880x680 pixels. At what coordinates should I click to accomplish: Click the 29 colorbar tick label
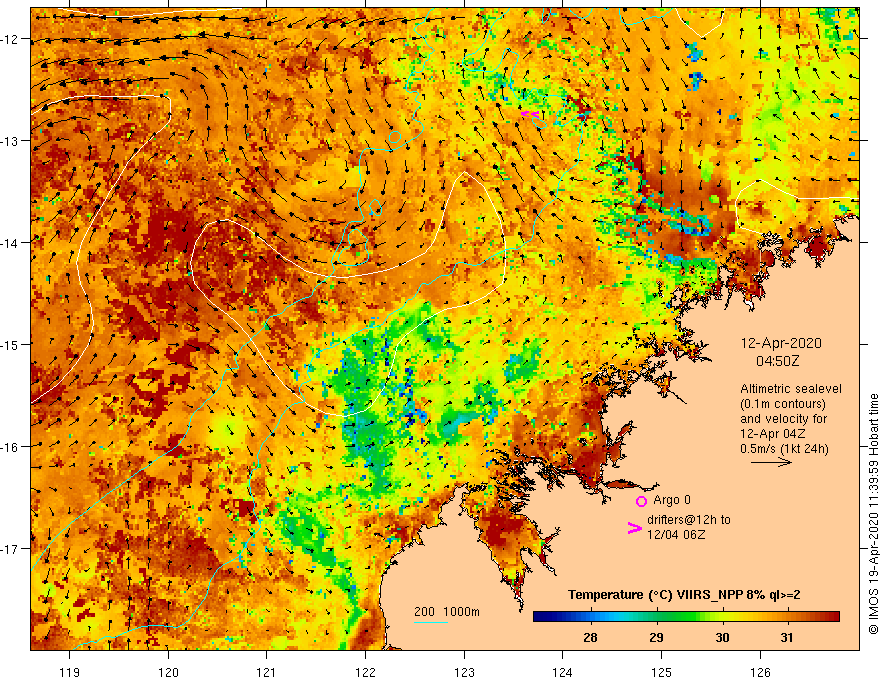click(656, 637)
